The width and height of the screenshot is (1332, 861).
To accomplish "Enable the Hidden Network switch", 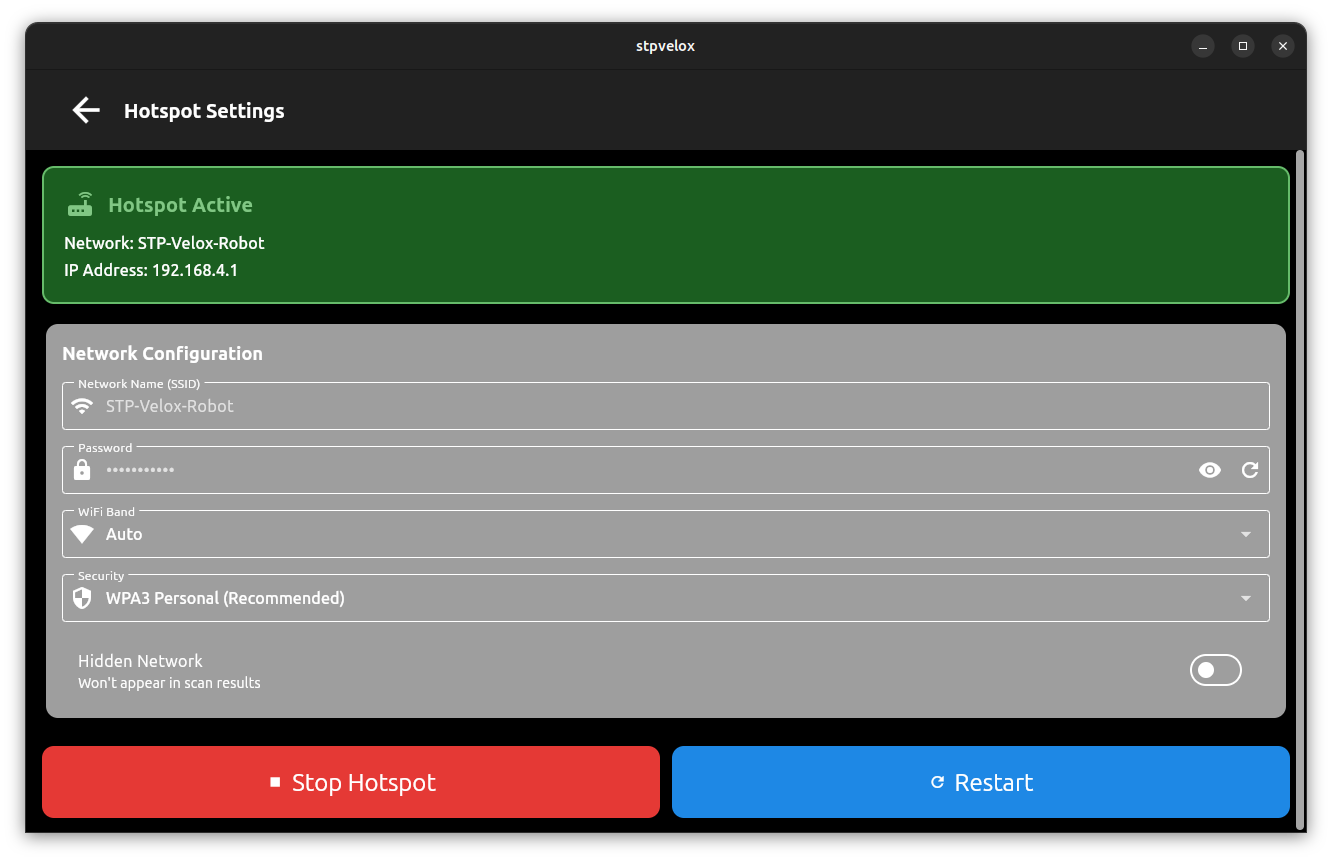I will (1215, 670).
